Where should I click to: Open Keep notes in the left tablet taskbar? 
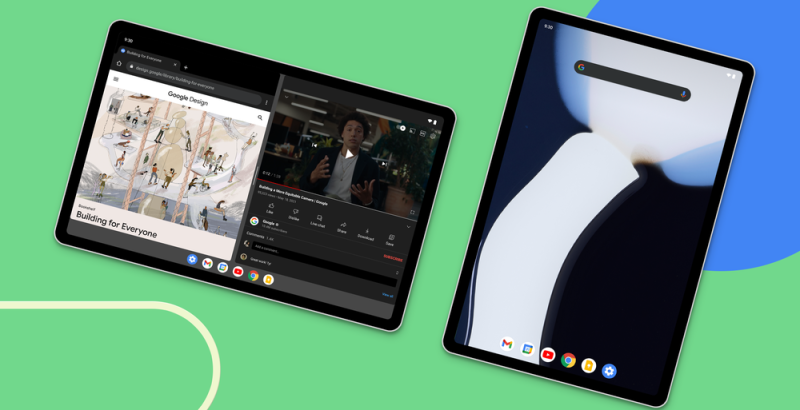point(268,279)
